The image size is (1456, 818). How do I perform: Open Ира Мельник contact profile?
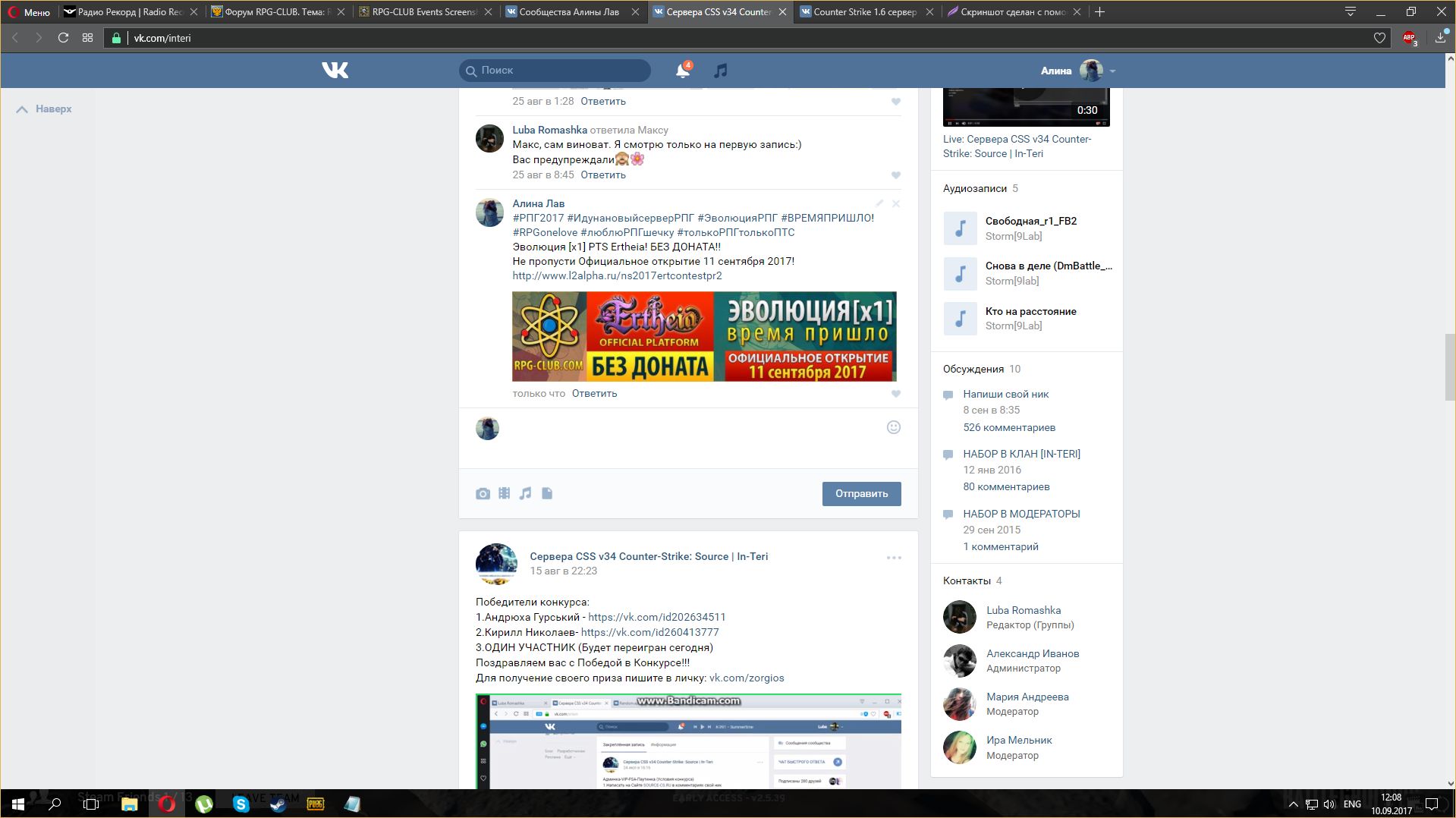pos(1019,741)
